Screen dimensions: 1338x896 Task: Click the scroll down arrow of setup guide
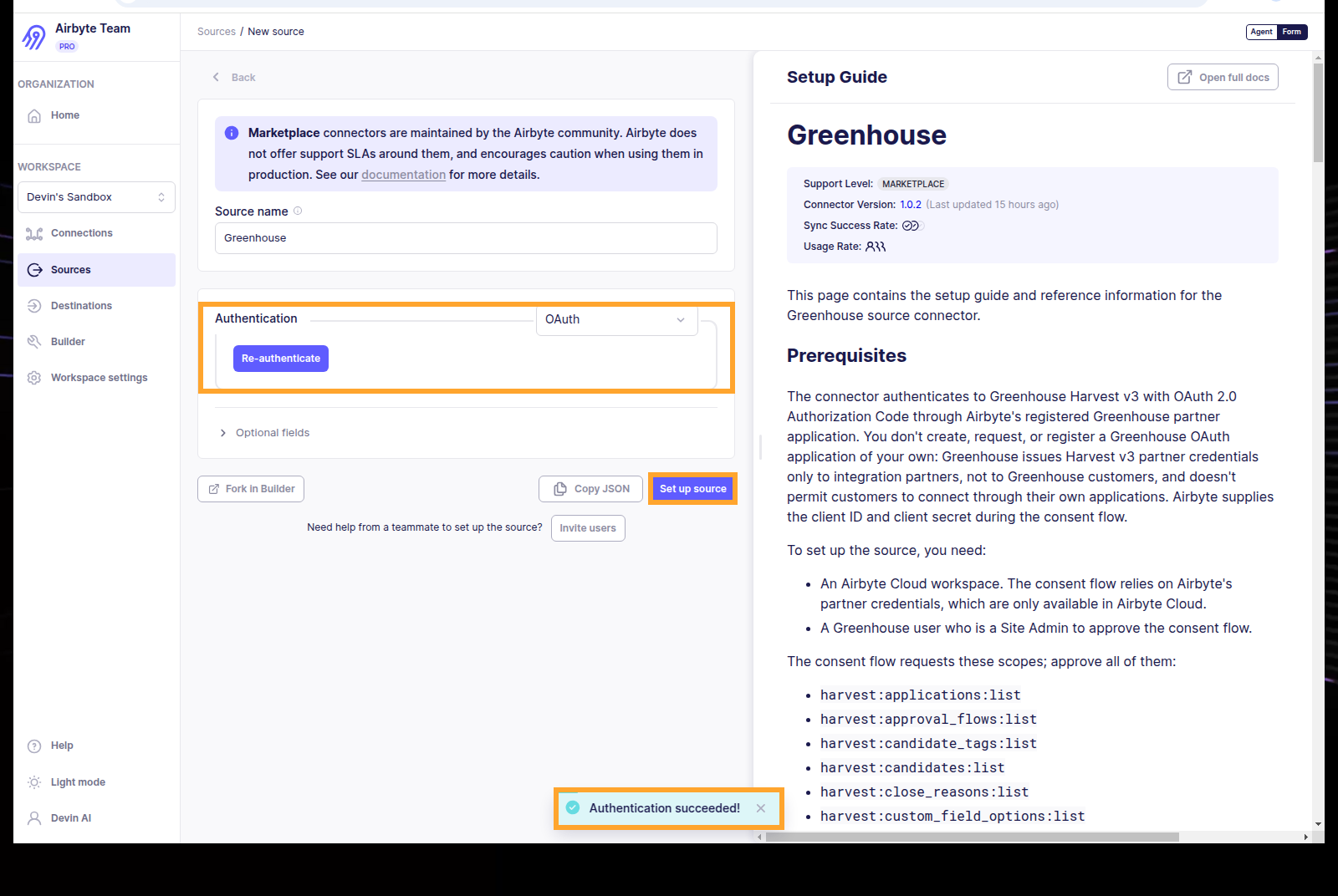point(1318,824)
